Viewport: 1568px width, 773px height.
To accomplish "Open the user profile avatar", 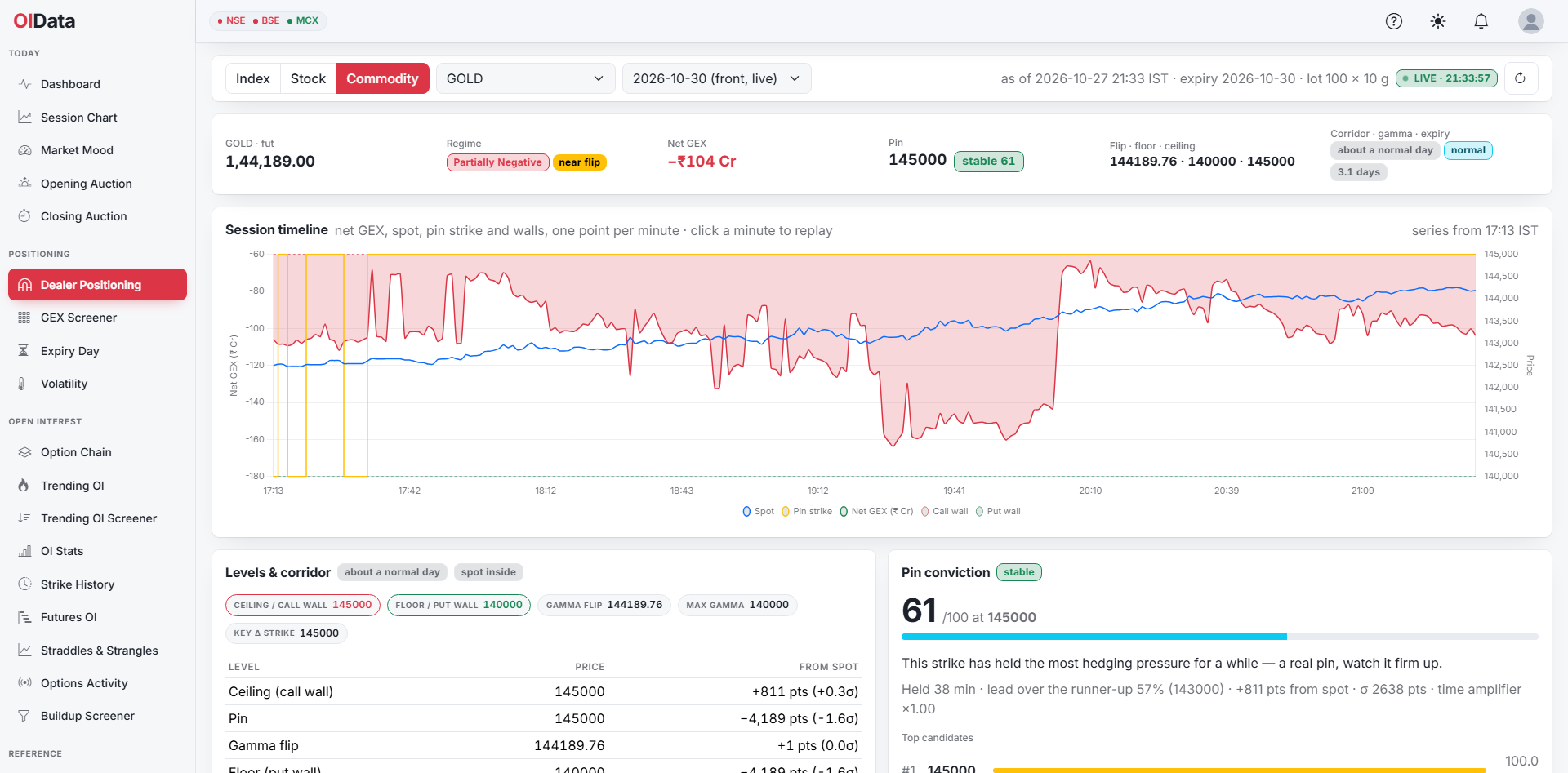I will 1531,21.
